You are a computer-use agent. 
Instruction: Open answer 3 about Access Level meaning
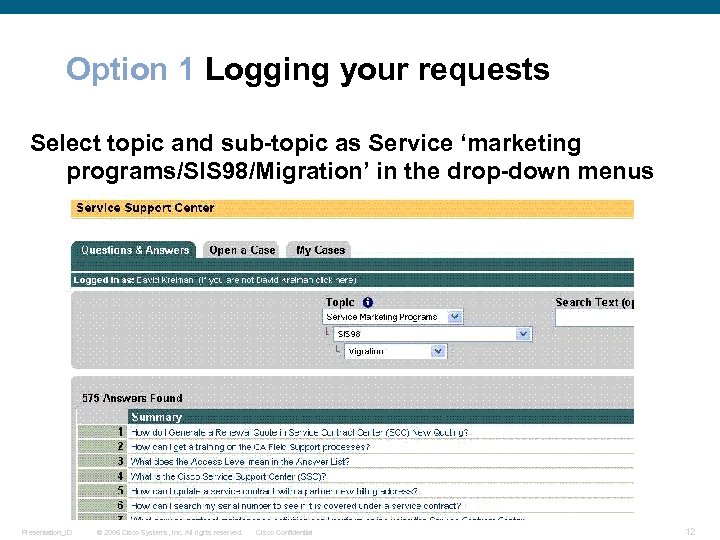(x=240, y=461)
